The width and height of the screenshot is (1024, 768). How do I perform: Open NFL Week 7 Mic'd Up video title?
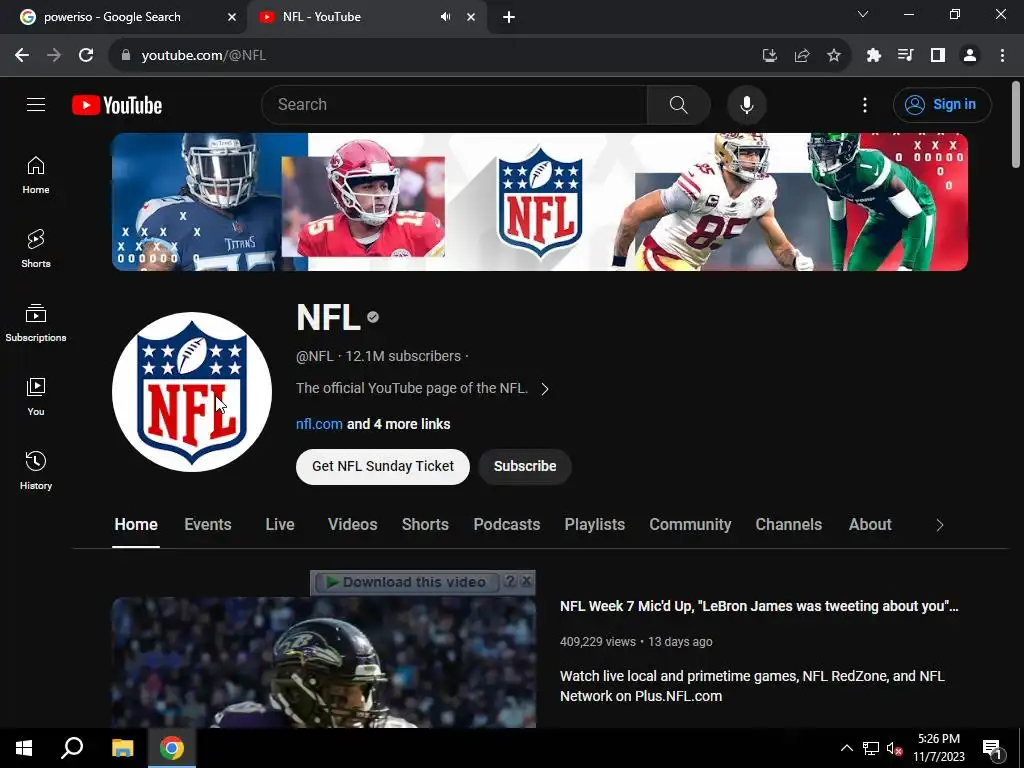tap(759, 606)
